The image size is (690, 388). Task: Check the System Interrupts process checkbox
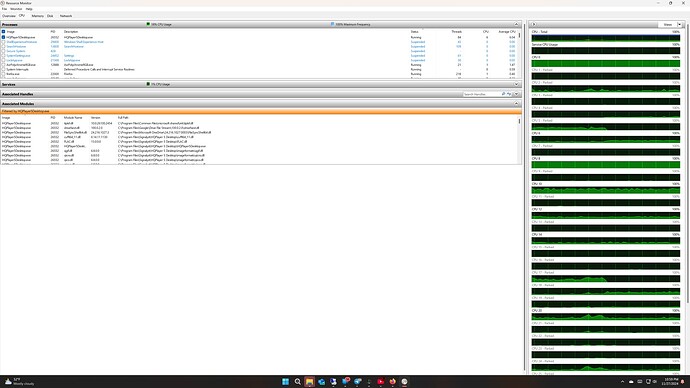coord(4,70)
